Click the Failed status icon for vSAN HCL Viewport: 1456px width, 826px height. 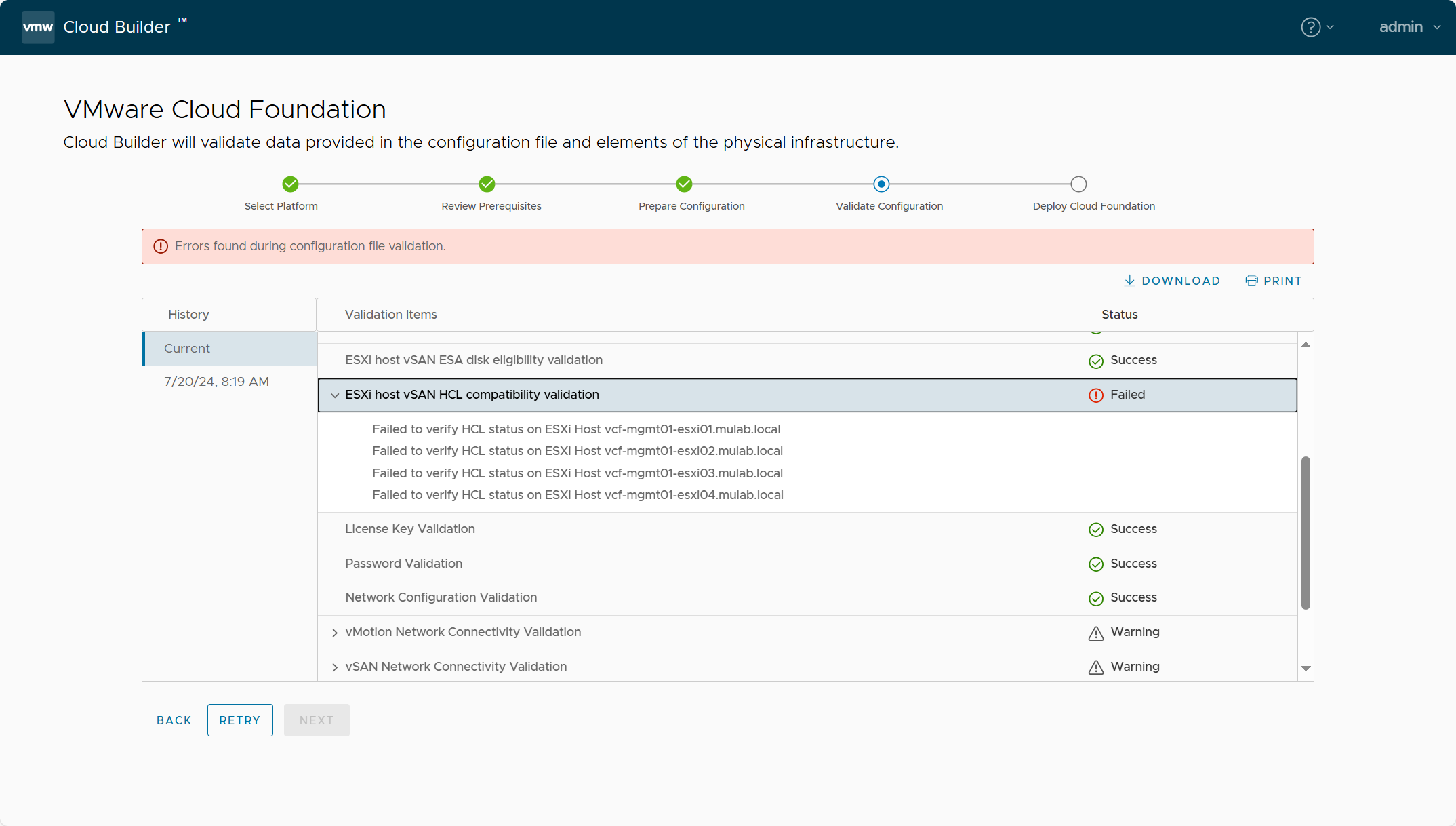pyautogui.click(x=1097, y=394)
